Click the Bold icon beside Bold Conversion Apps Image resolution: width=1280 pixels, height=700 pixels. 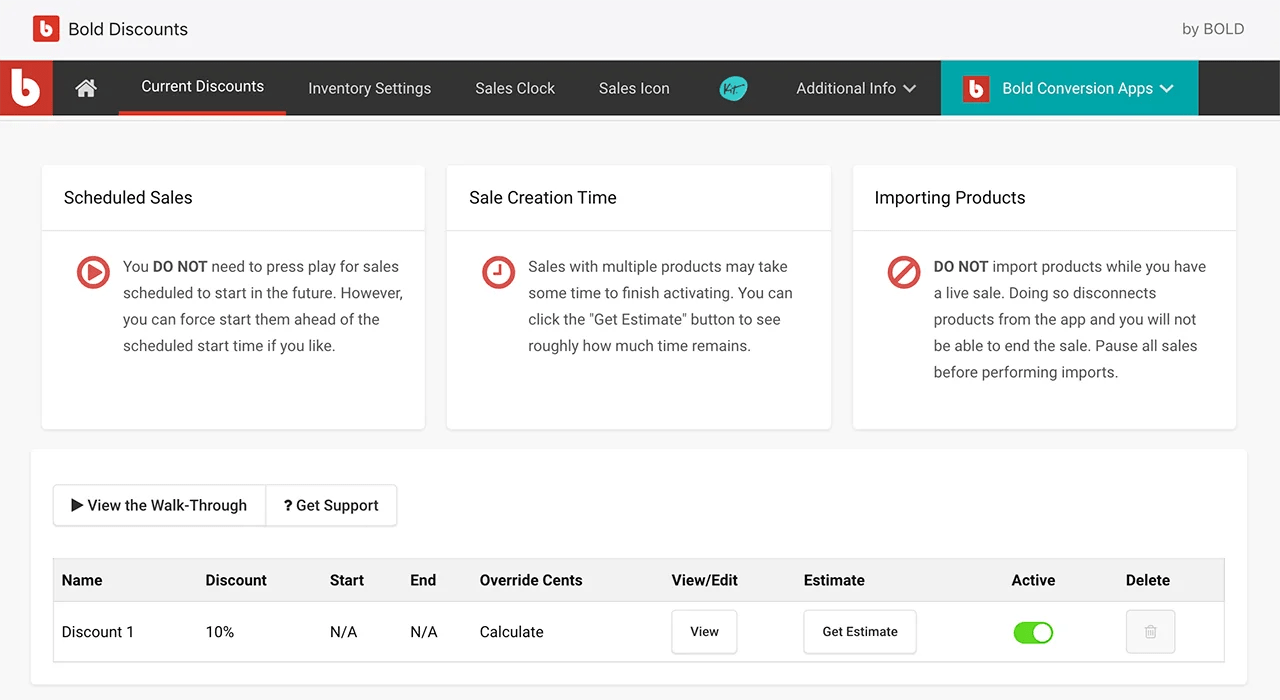pos(975,88)
